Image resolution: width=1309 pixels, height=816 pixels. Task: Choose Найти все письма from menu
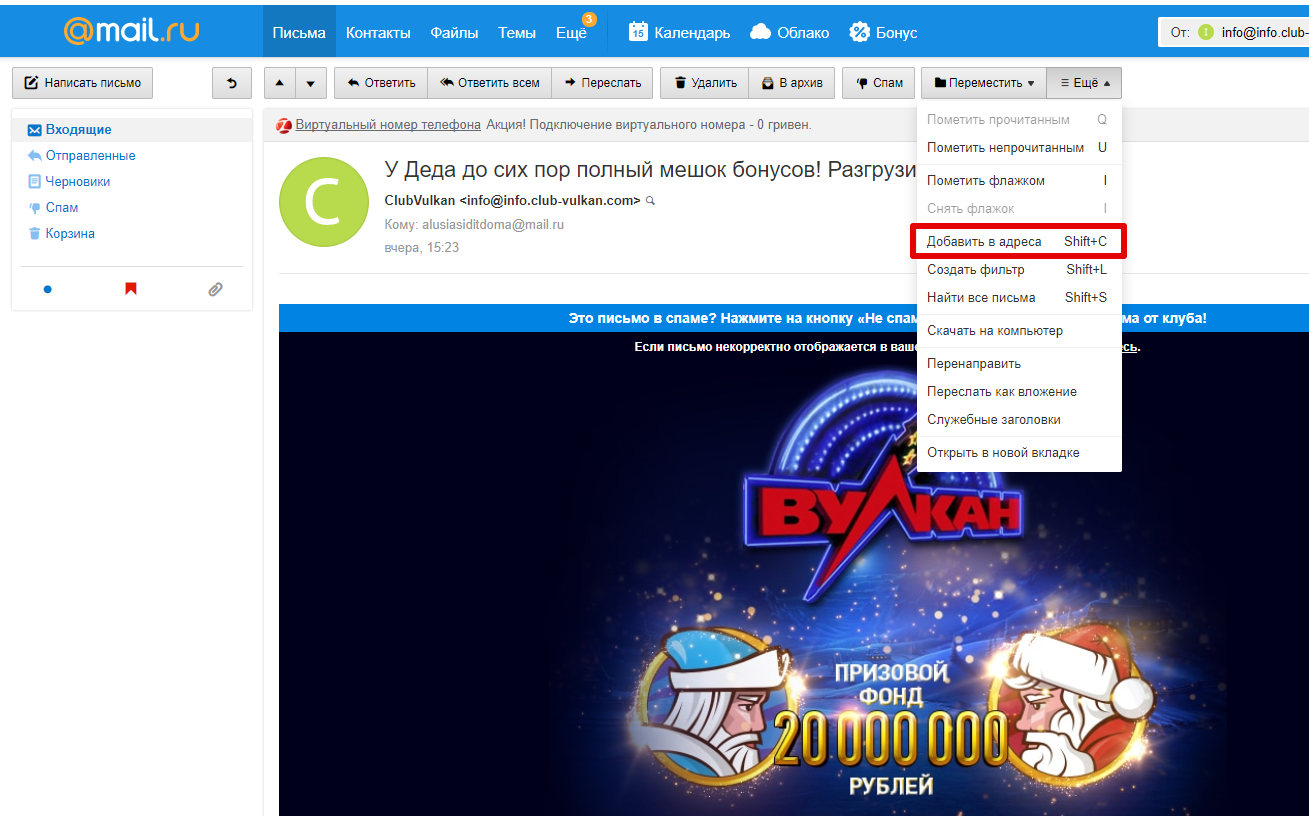tap(1019, 298)
